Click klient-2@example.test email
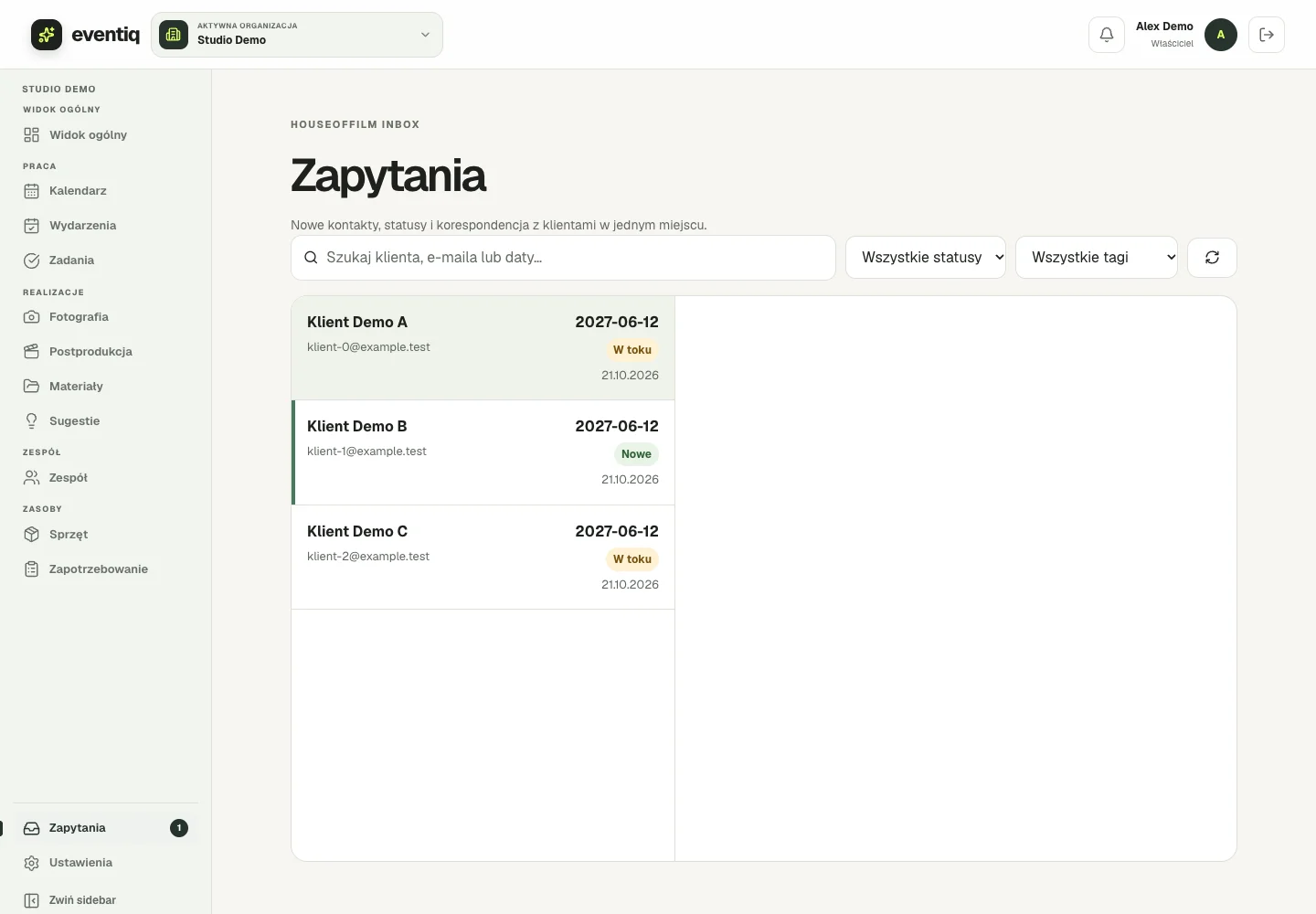 (368, 557)
